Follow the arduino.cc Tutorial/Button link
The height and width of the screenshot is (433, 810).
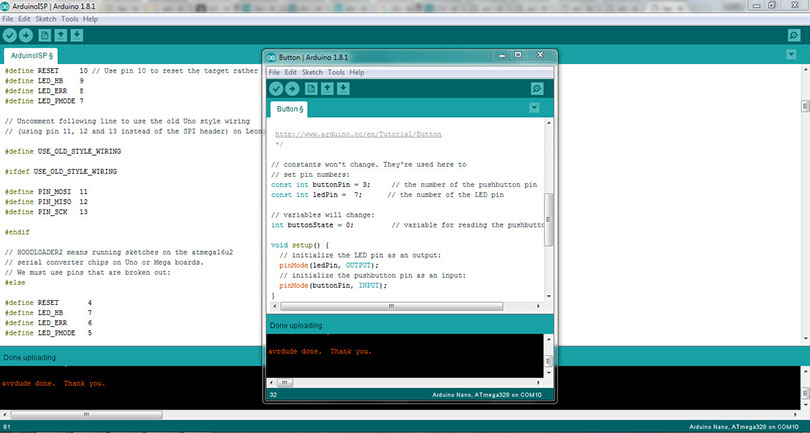tap(358, 134)
